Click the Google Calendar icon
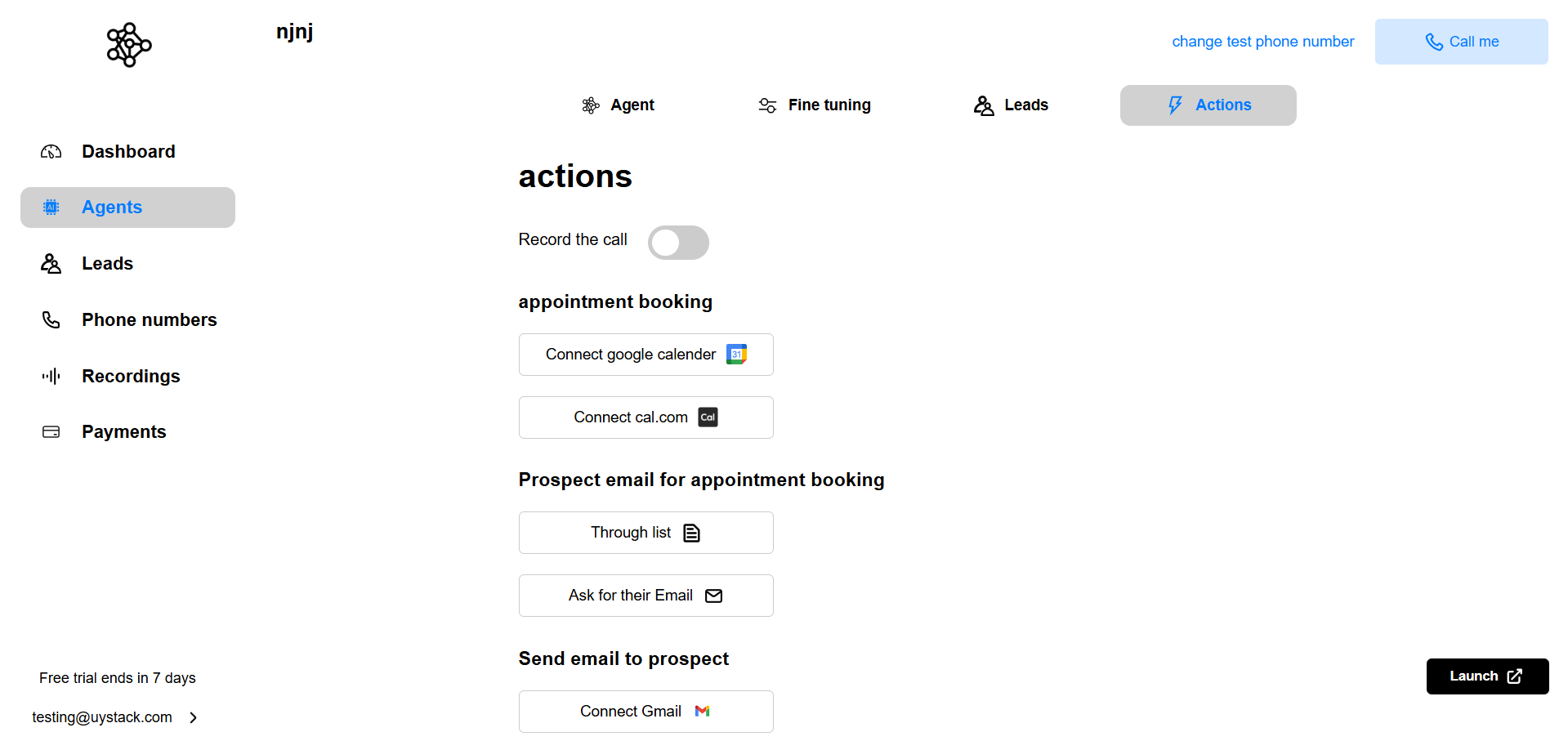 (736, 355)
